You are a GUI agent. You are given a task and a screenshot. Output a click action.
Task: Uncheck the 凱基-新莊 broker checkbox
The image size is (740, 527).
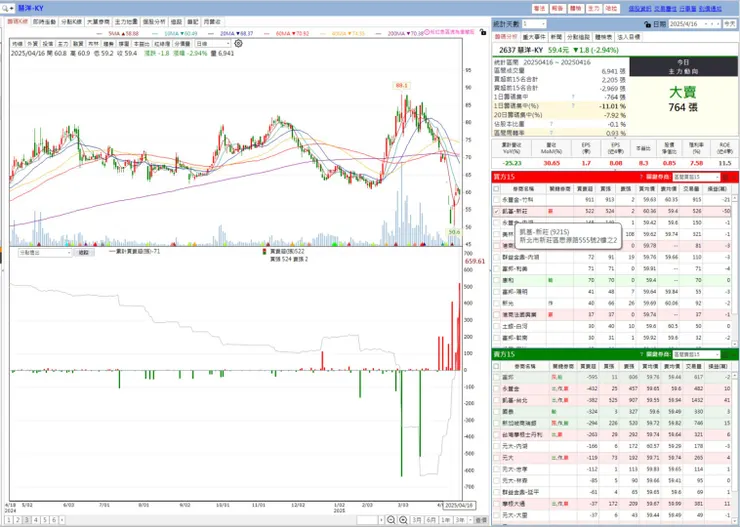pyautogui.click(x=496, y=212)
